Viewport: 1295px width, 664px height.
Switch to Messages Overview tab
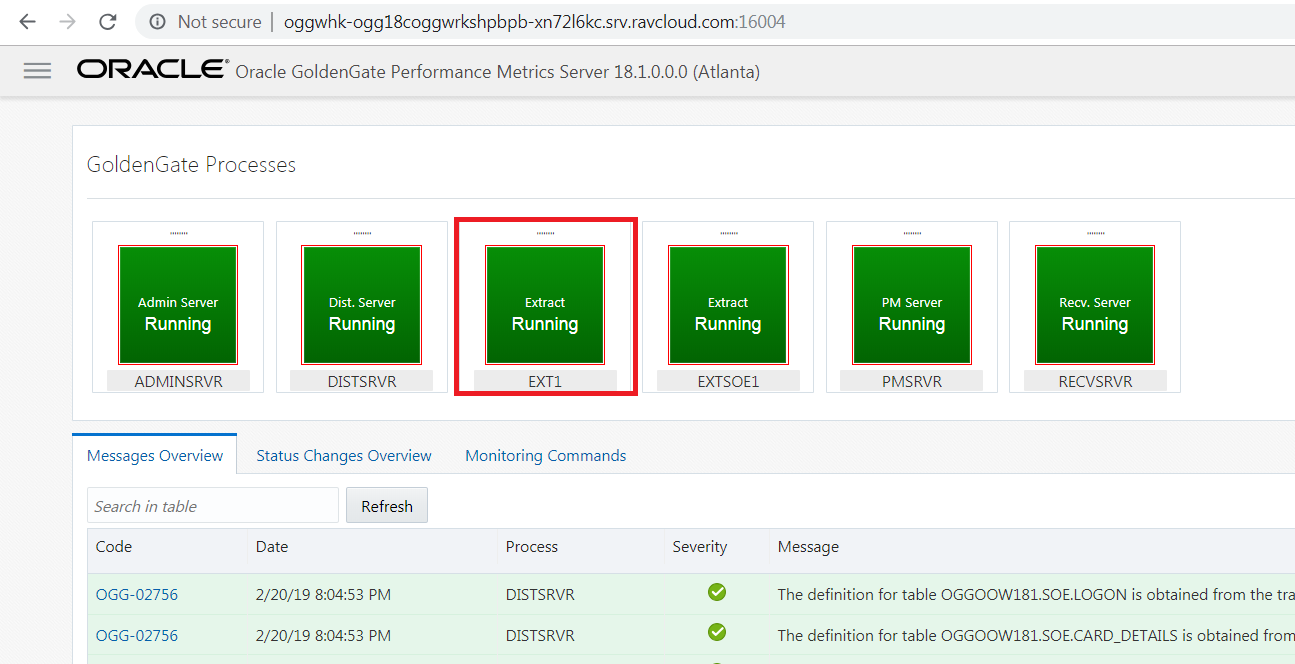click(x=155, y=455)
